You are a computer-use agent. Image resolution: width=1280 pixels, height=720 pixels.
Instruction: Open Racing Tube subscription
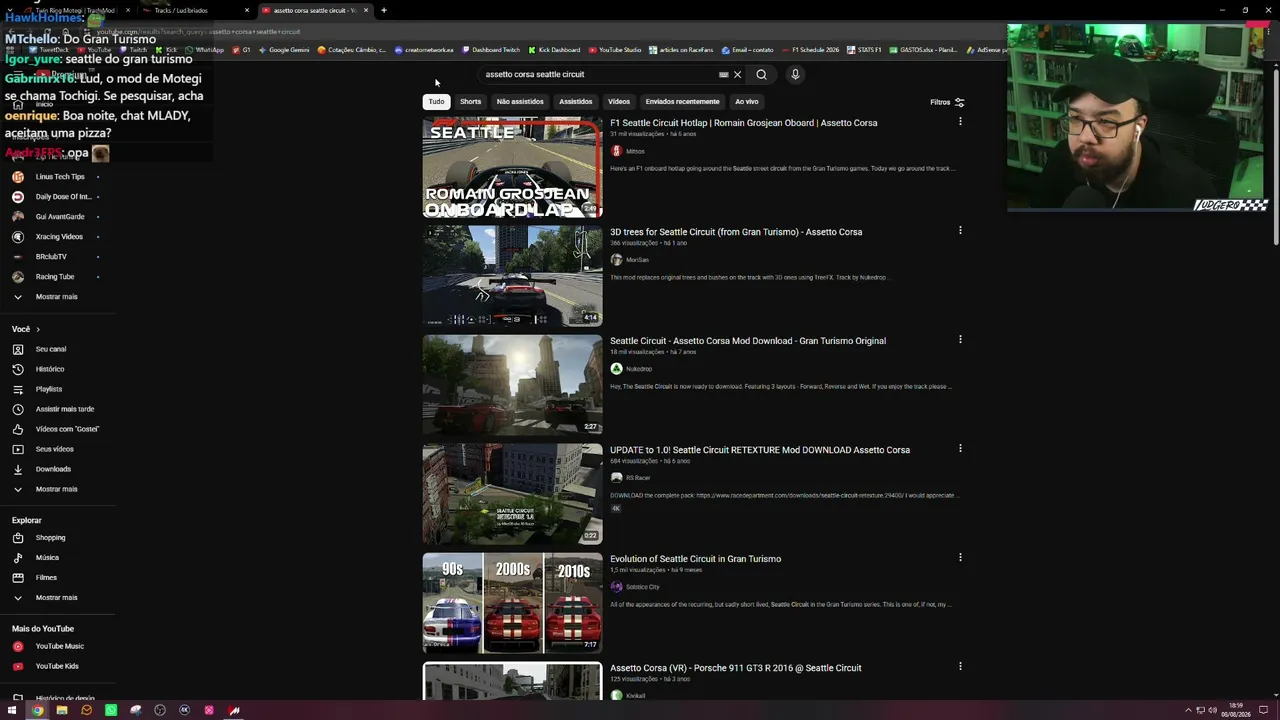pos(56,277)
